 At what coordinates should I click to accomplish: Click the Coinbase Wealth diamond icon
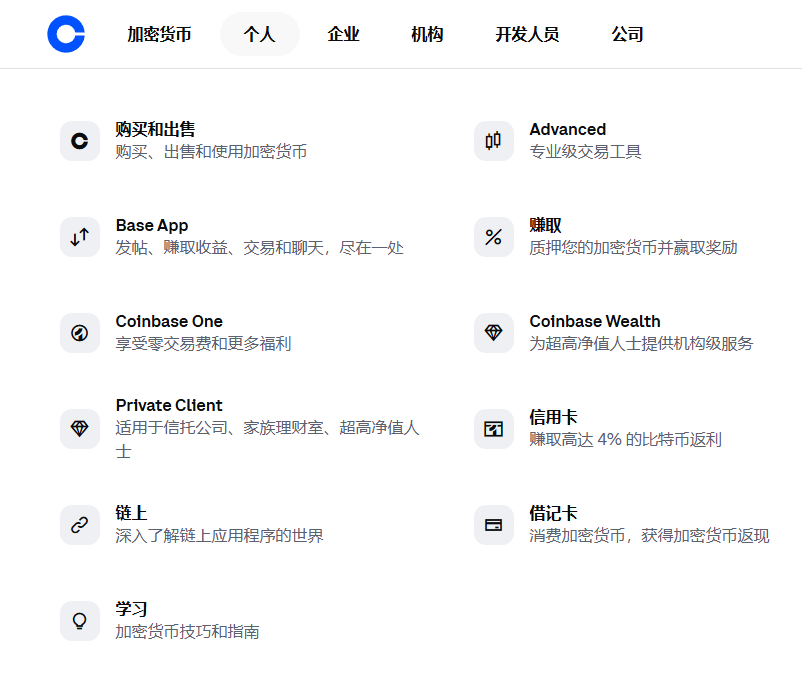coord(494,333)
